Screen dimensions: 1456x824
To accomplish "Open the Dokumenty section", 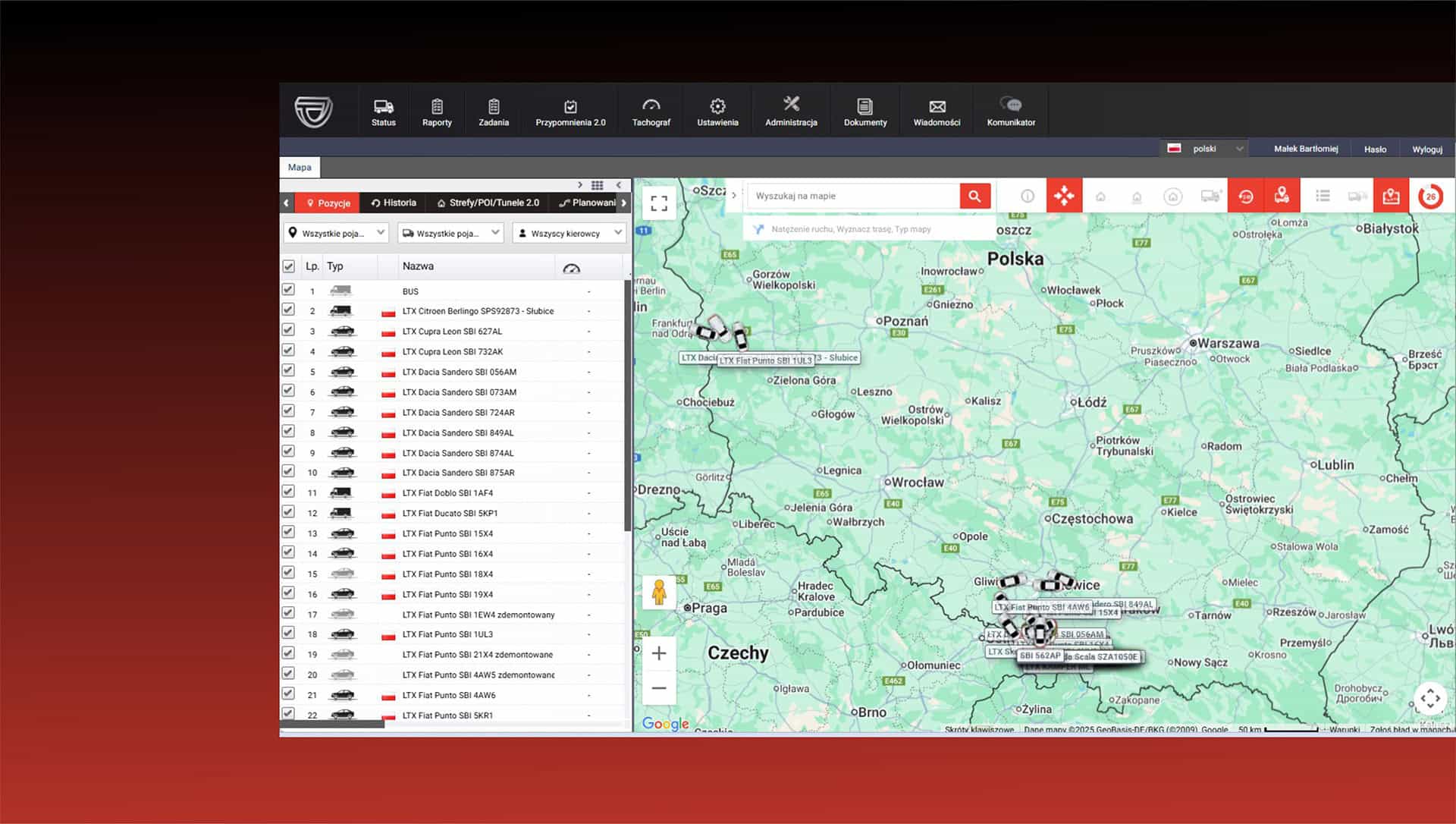I will tap(864, 110).
